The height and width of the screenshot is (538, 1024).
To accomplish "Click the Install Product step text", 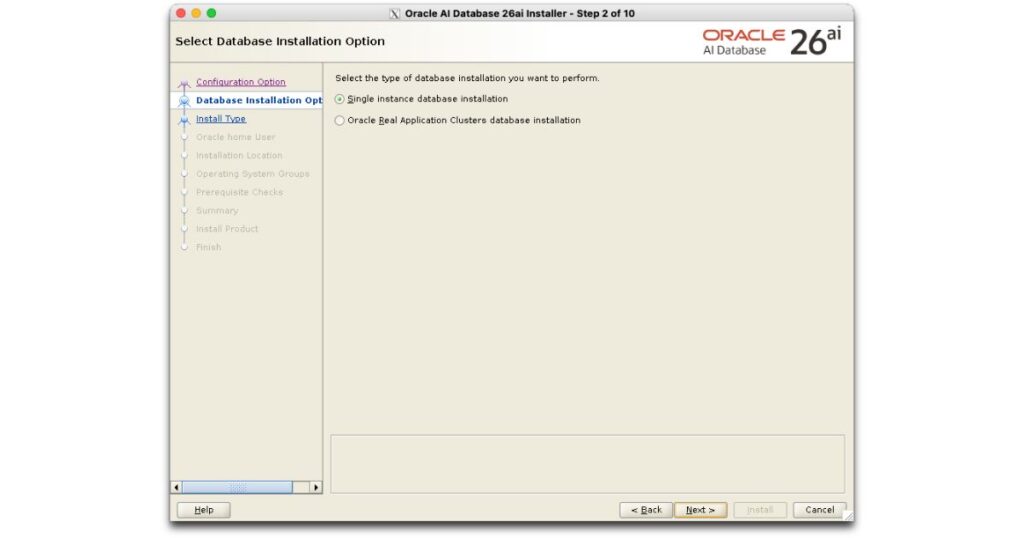I will 227,229.
